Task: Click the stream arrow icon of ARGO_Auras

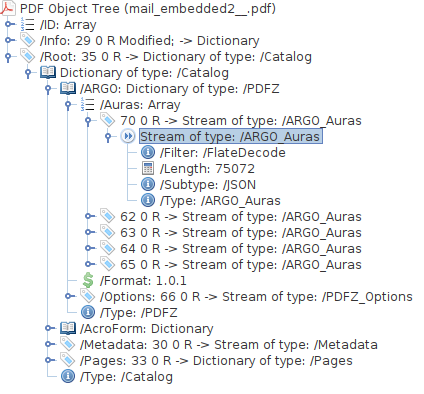Action: [128, 136]
